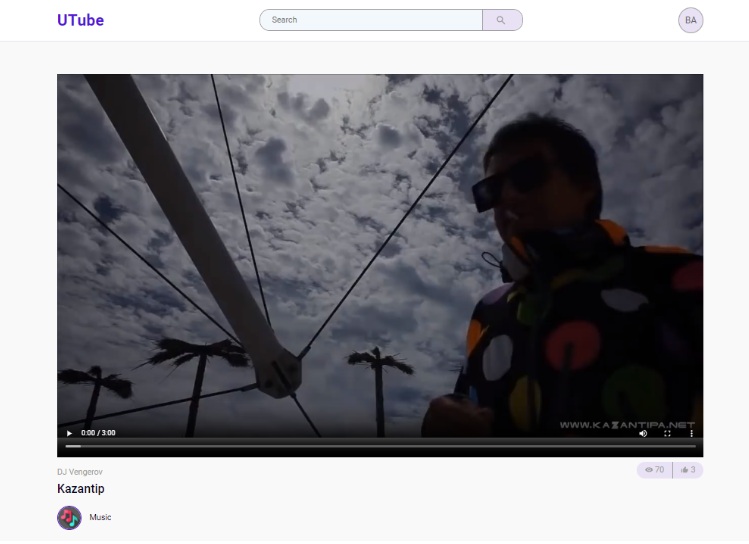The image size is (749, 544).
Task: Go to the UTube home logo
Action: (x=80, y=20)
